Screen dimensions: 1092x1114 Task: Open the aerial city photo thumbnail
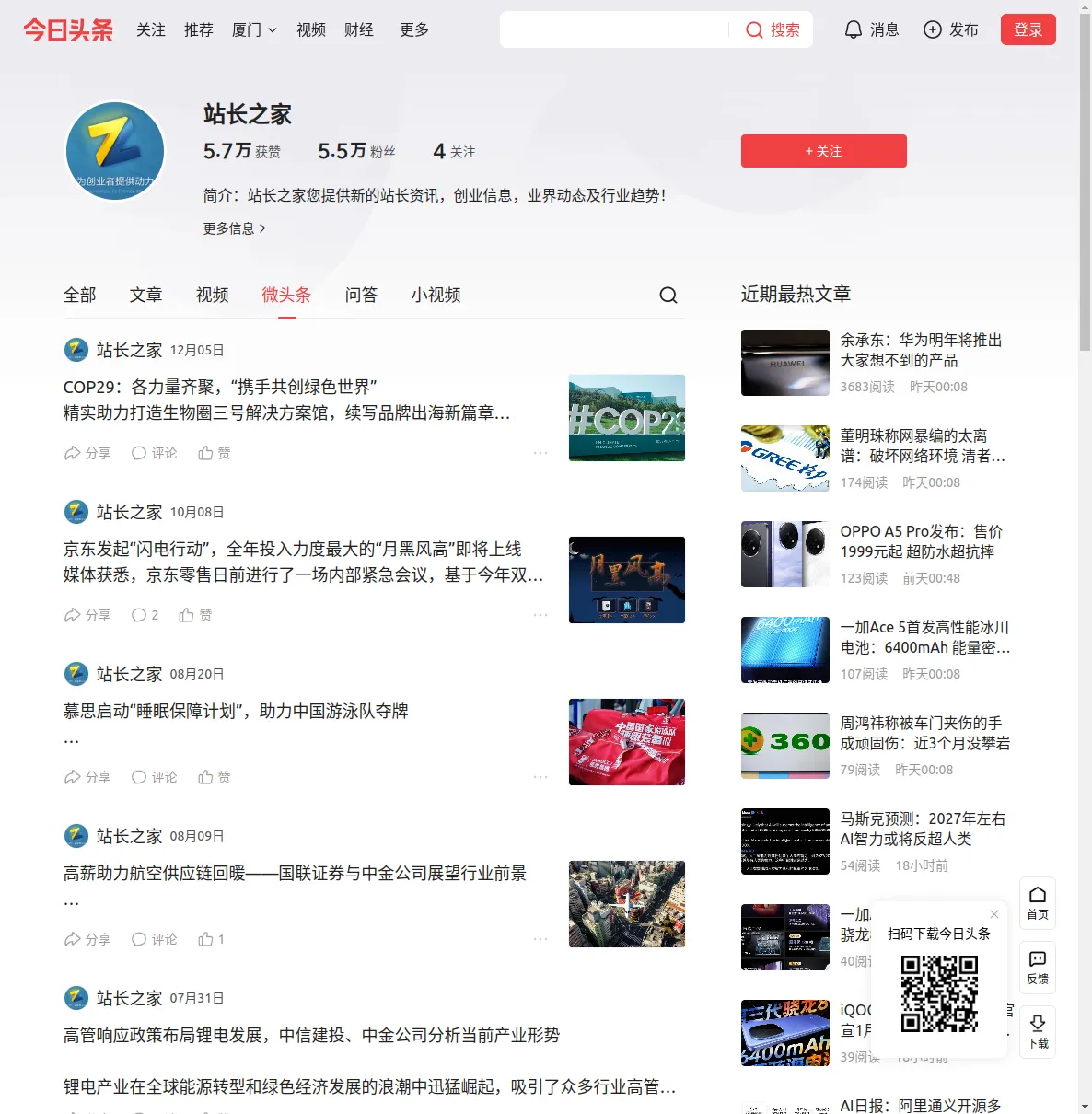pyautogui.click(x=627, y=904)
